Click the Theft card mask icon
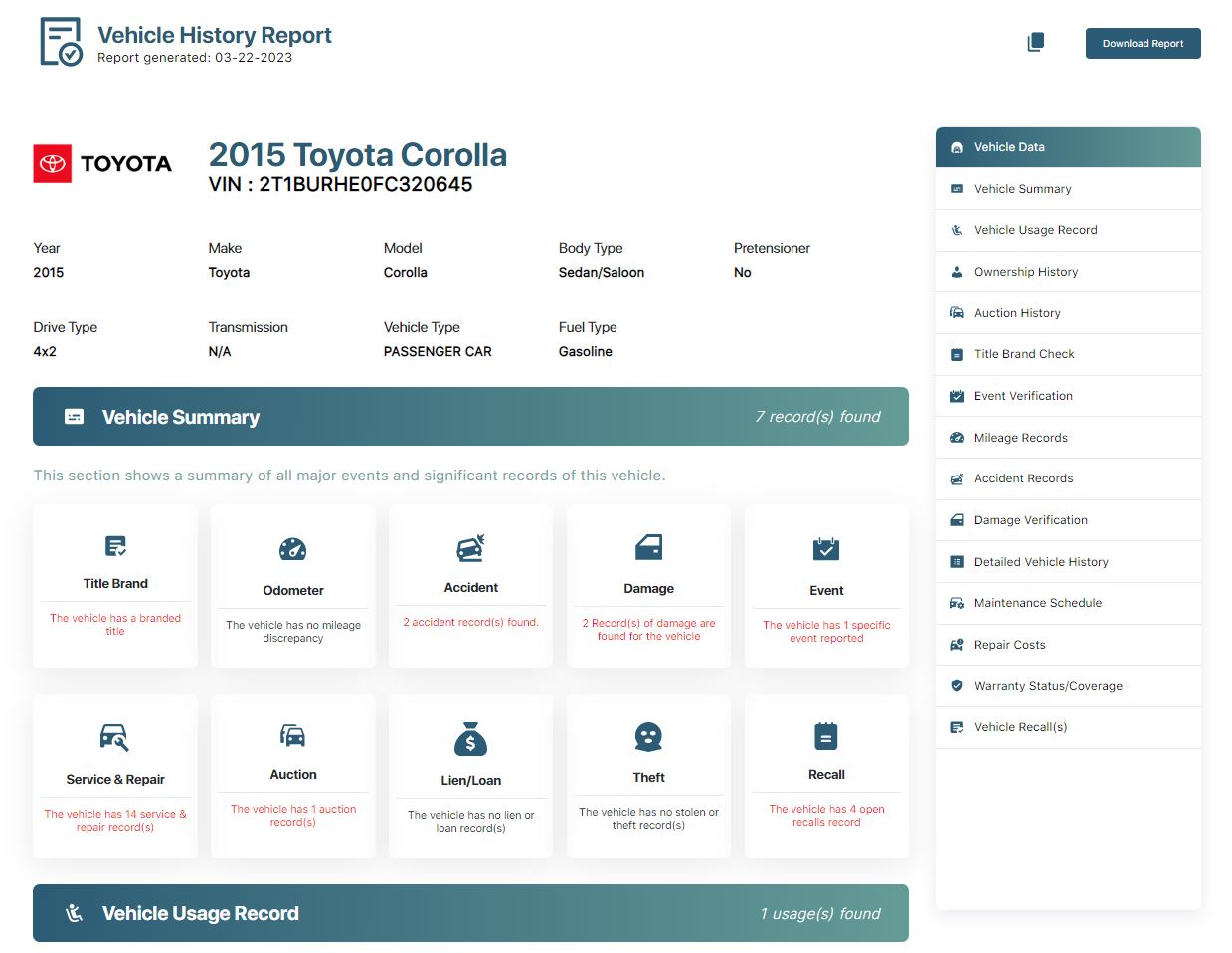Screen dimensions: 1232x953 tap(648, 737)
